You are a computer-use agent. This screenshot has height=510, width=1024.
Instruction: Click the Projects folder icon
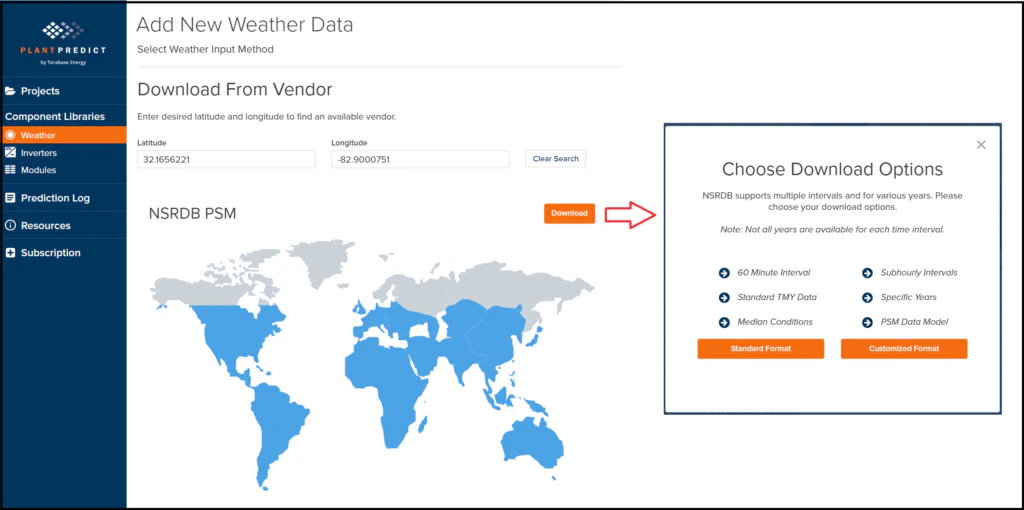coord(10,91)
